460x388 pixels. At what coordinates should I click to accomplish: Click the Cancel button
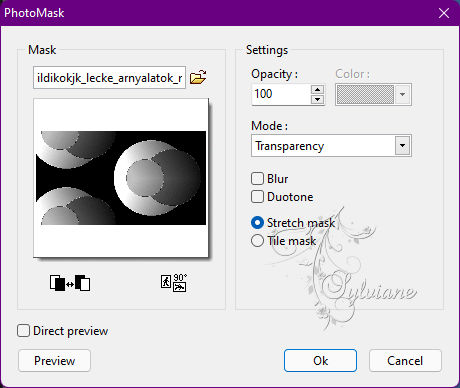(x=405, y=361)
